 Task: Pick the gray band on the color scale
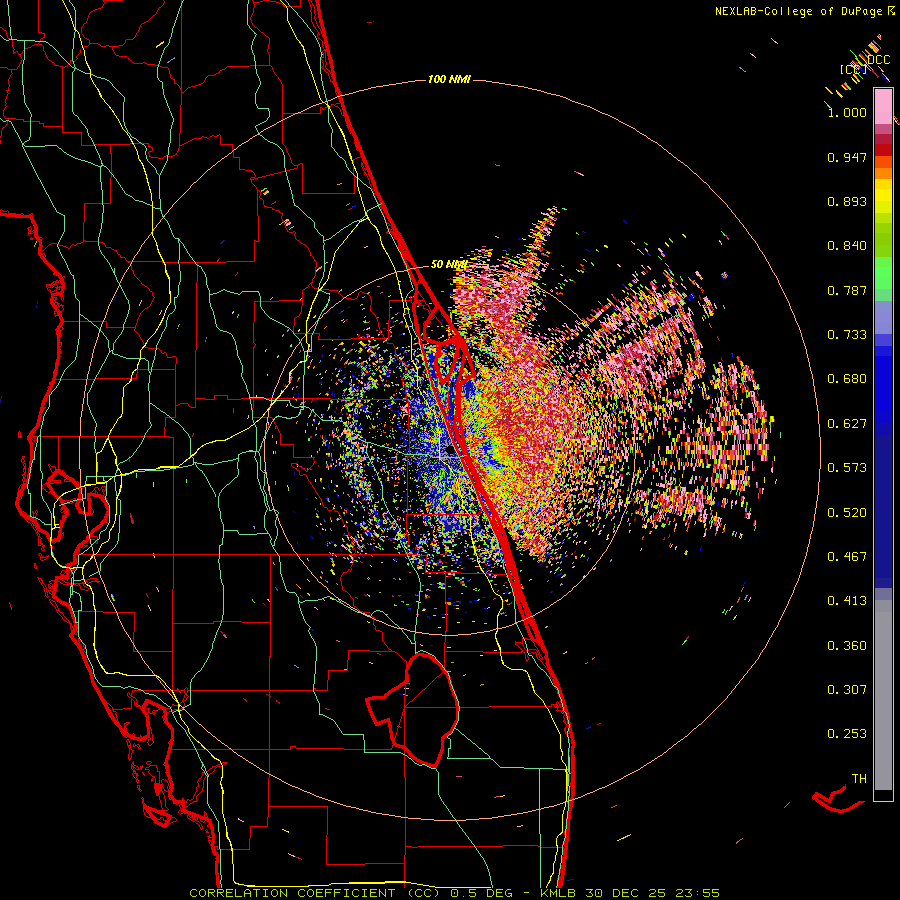[883, 695]
